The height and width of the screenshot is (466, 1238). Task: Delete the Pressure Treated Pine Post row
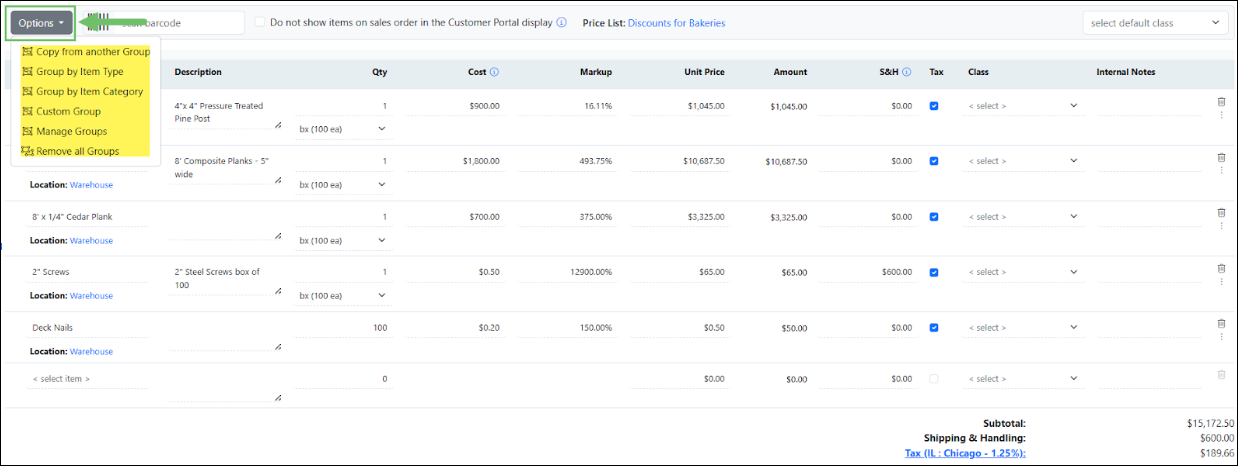pyautogui.click(x=1221, y=101)
